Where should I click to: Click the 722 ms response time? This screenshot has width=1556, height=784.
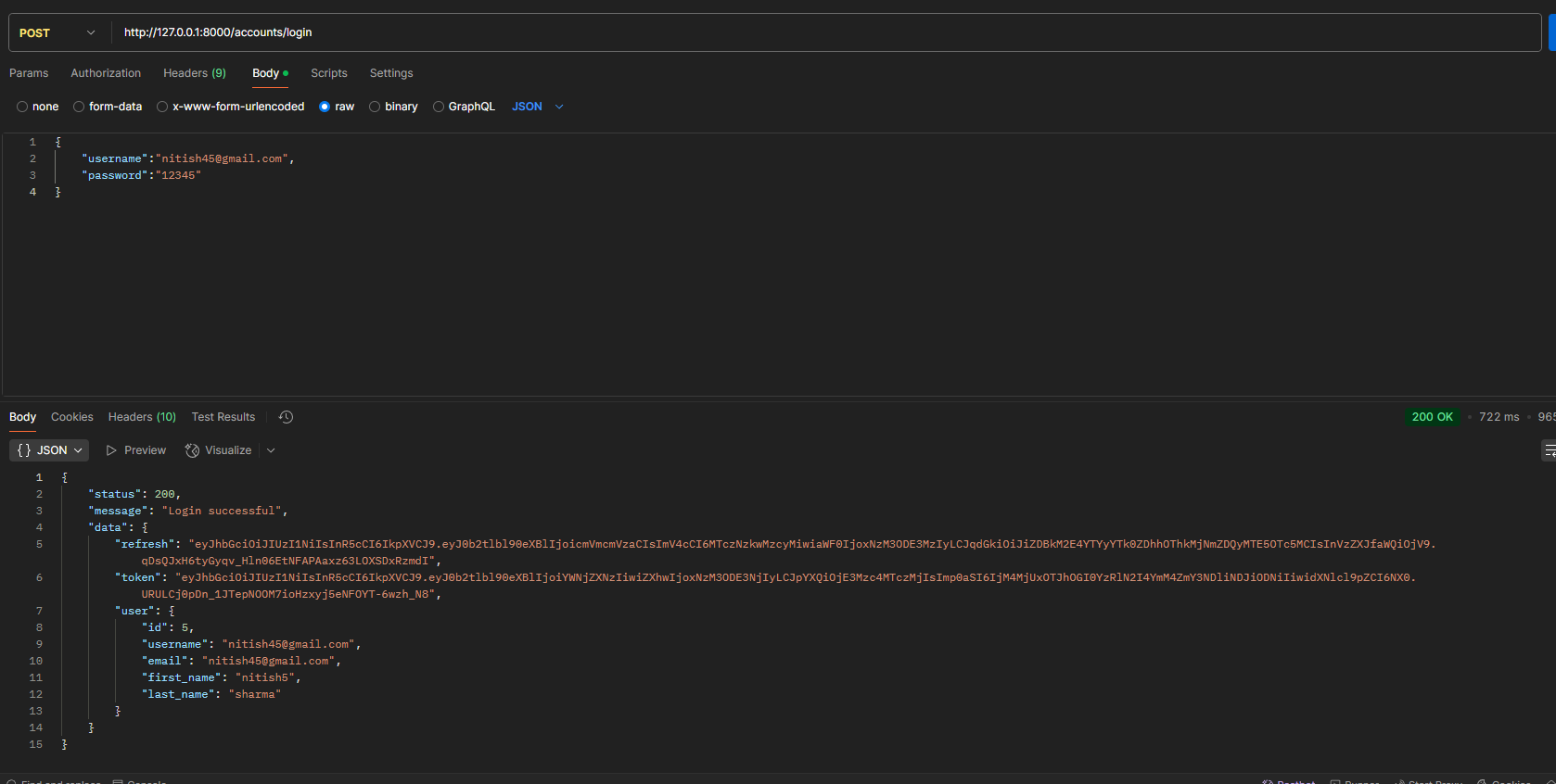point(1499,417)
